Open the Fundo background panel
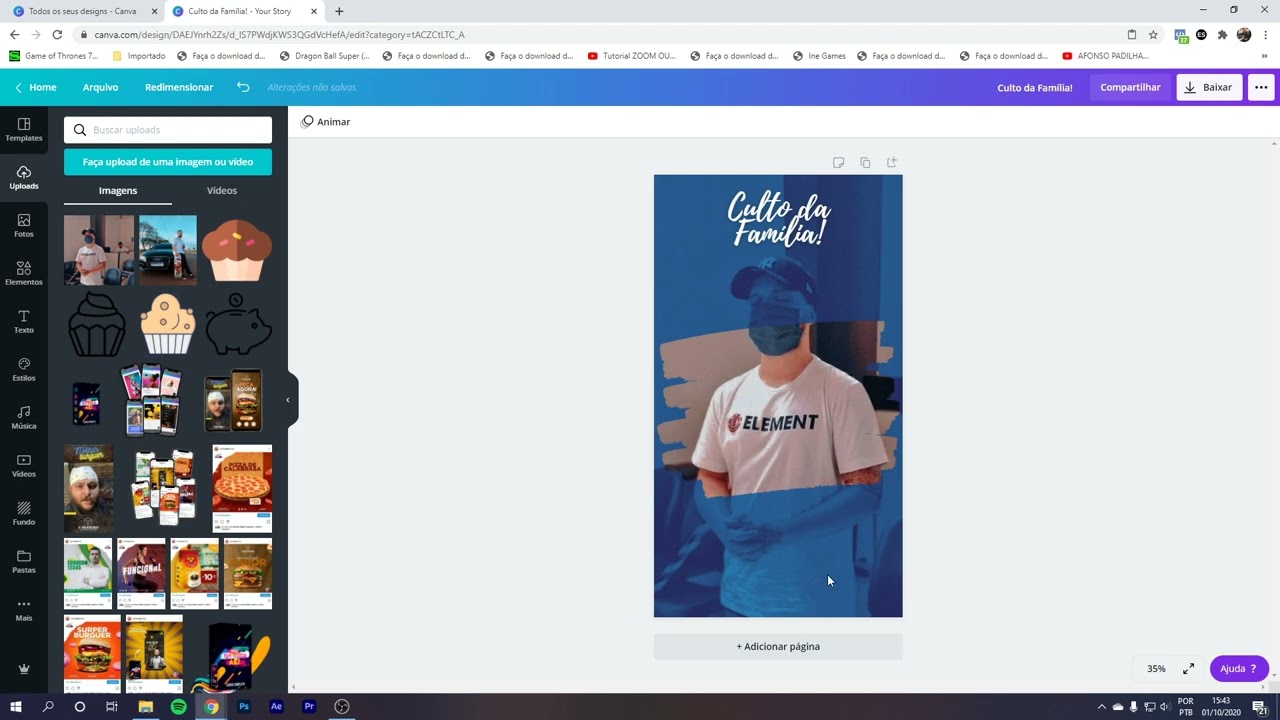Screen dimensions: 1280x720 [24, 513]
